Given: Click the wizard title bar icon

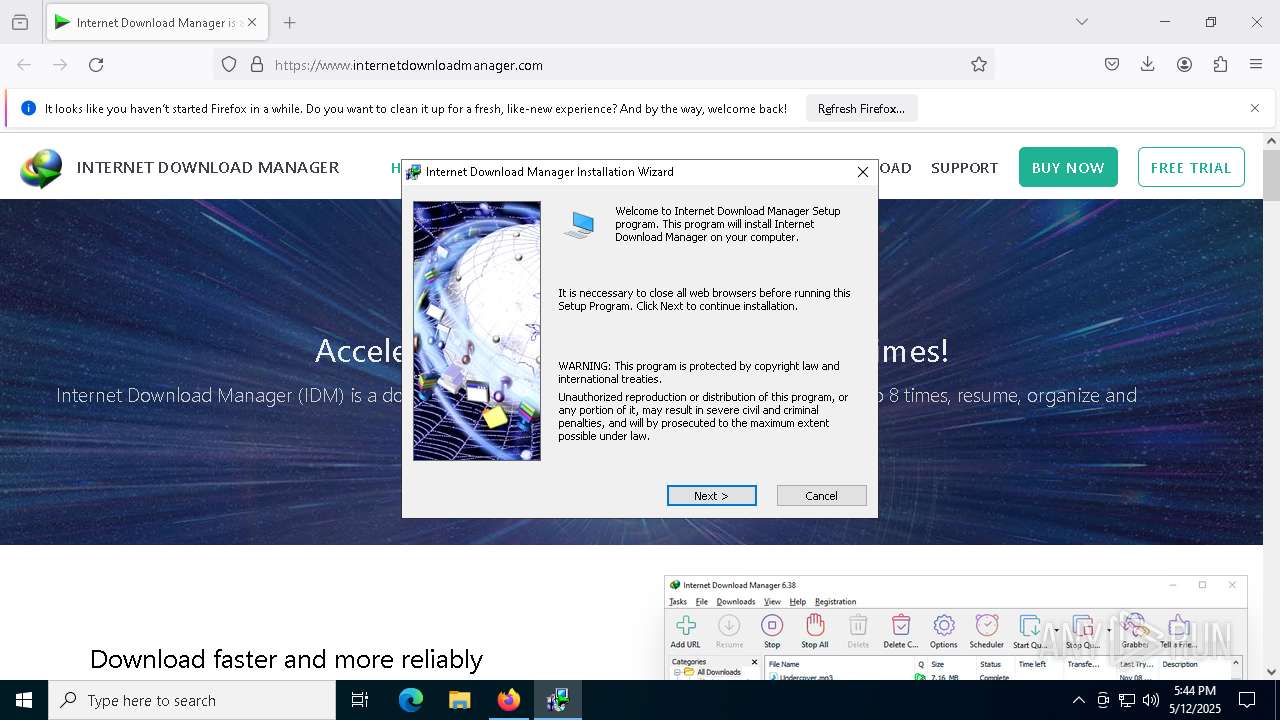Looking at the screenshot, I should coord(414,172).
